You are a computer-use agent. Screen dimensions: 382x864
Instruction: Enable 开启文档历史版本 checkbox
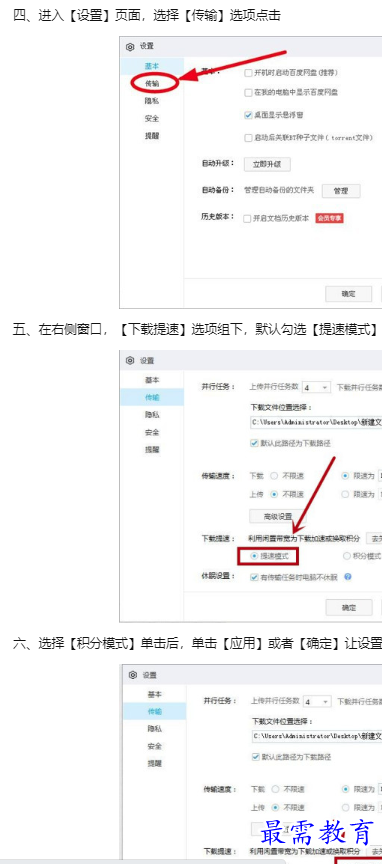[x=248, y=218]
